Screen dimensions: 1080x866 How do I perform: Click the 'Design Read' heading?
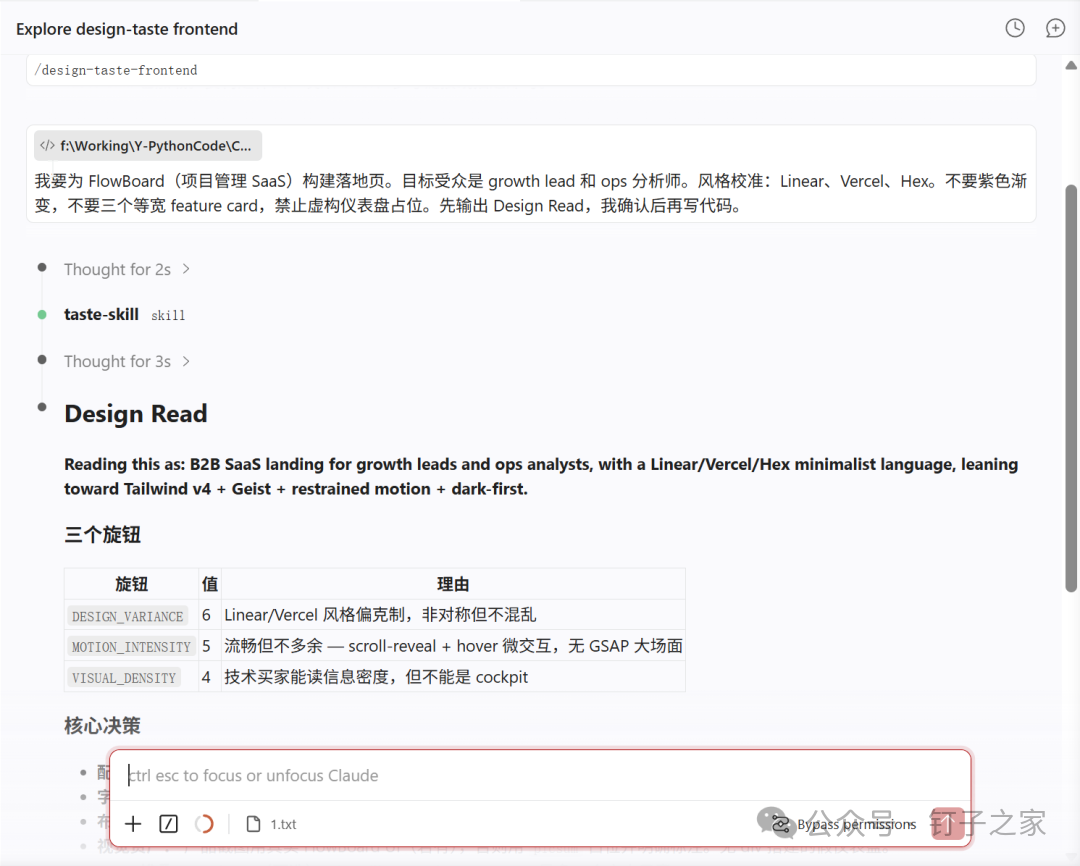click(136, 413)
